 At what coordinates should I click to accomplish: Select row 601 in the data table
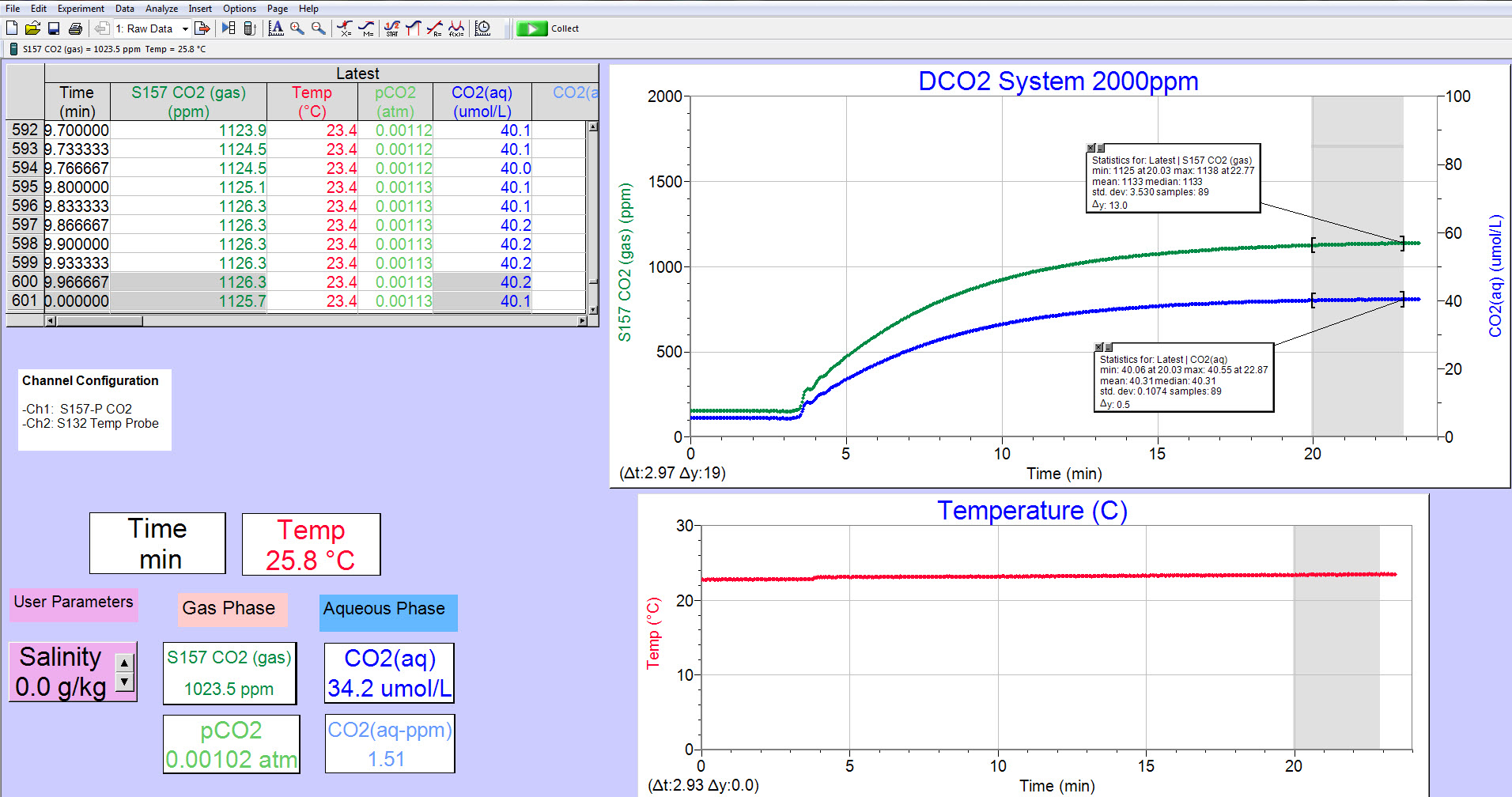click(x=25, y=300)
